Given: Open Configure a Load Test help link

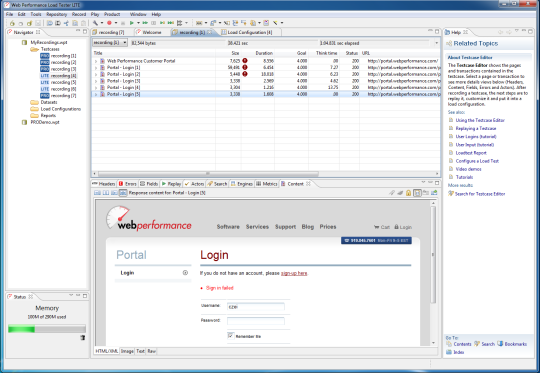Looking at the screenshot, I should (x=477, y=161).
